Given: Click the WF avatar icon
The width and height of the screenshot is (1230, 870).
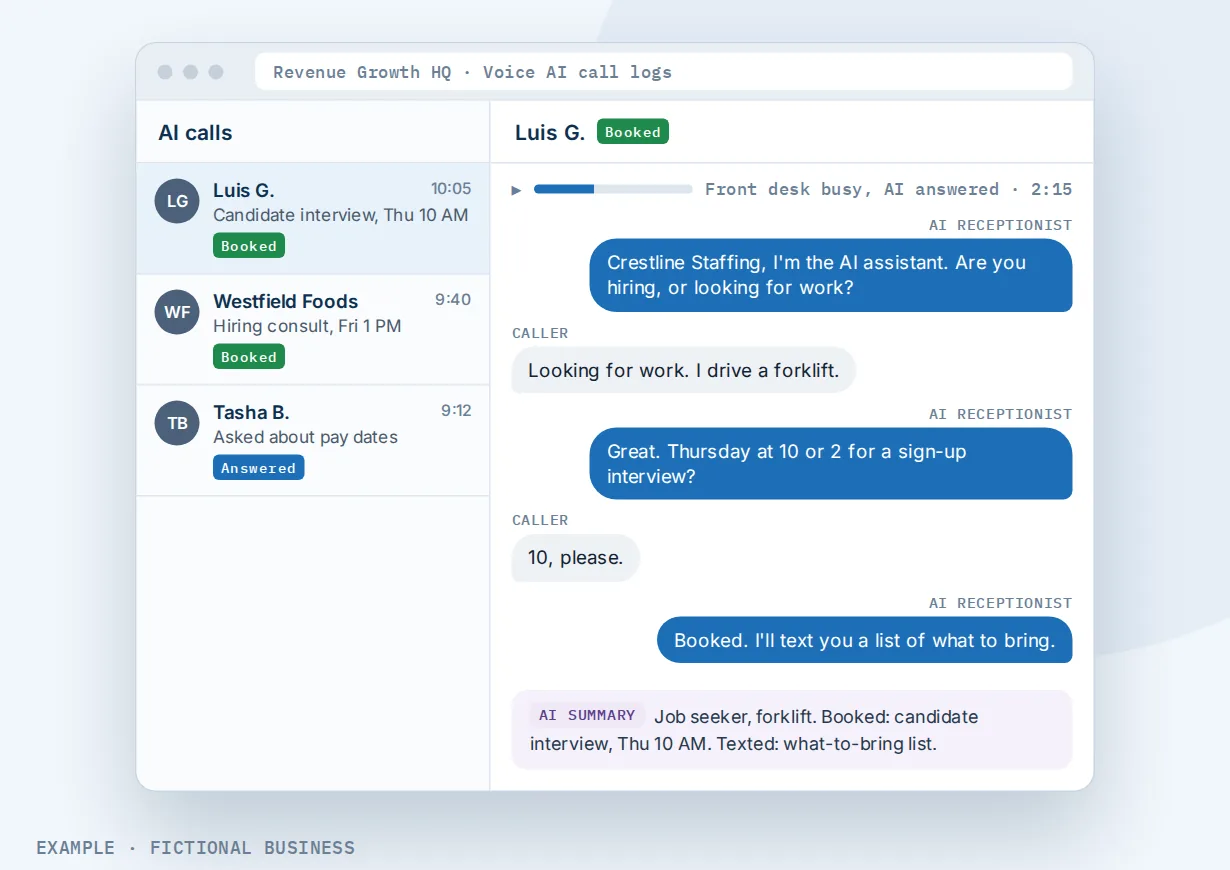Looking at the screenshot, I should [x=177, y=312].
